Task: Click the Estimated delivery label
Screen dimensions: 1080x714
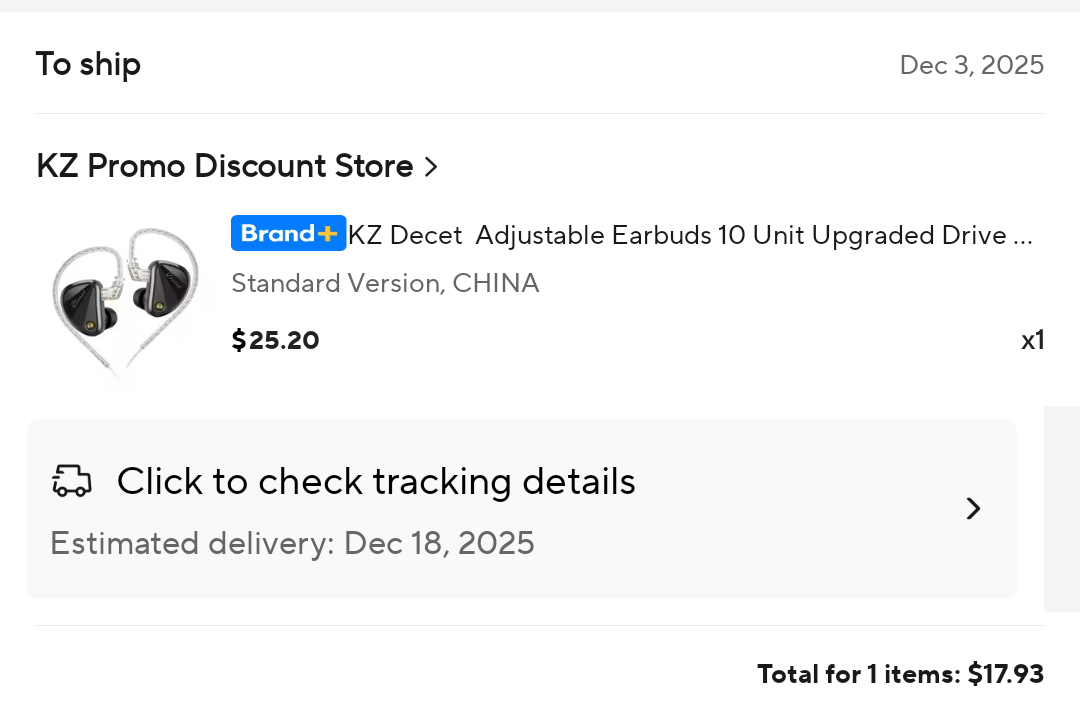Action: point(192,543)
